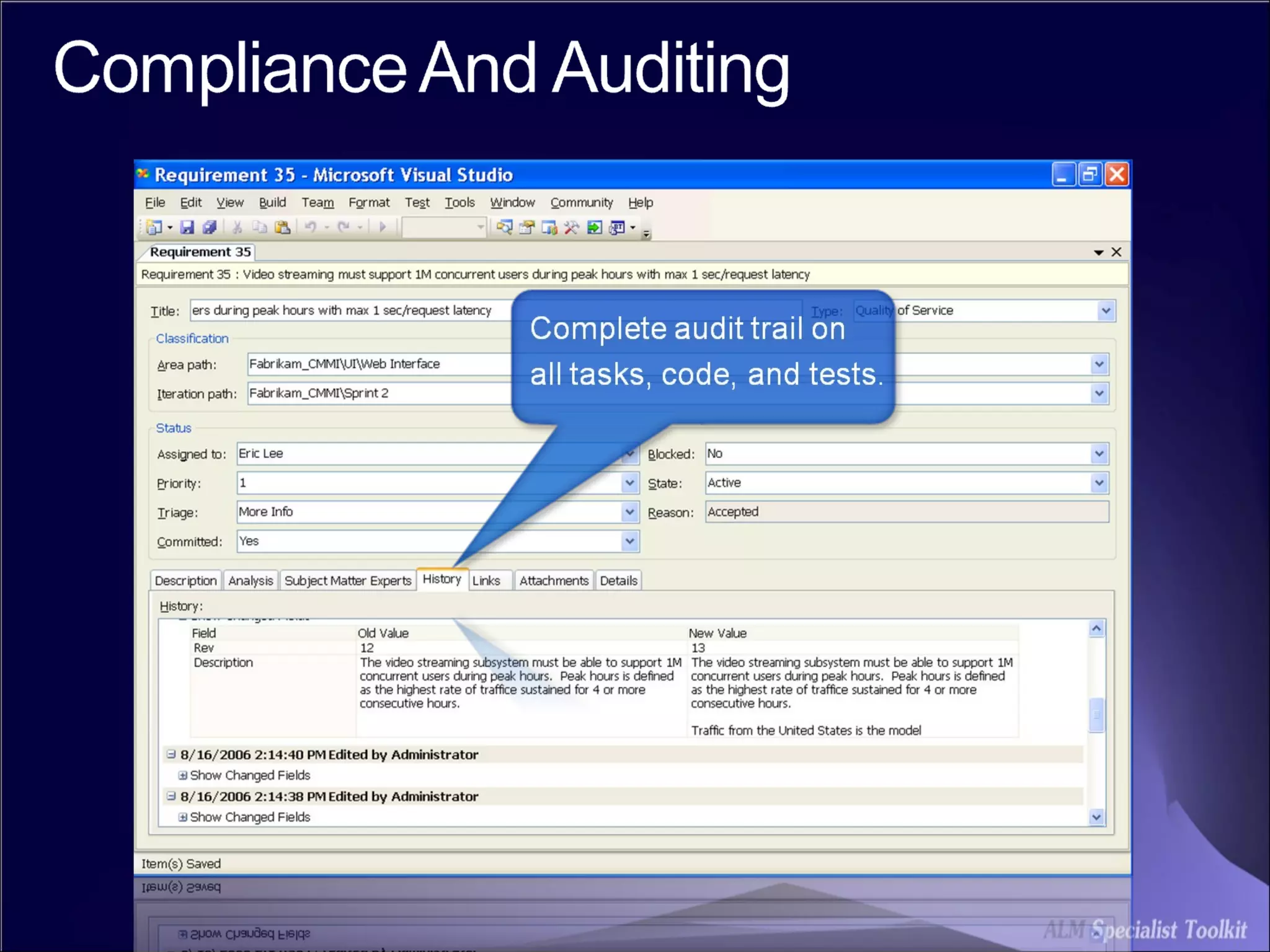
Task: Expand Show Changed Fields under 2:14:40 PM
Action: tap(182, 775)
